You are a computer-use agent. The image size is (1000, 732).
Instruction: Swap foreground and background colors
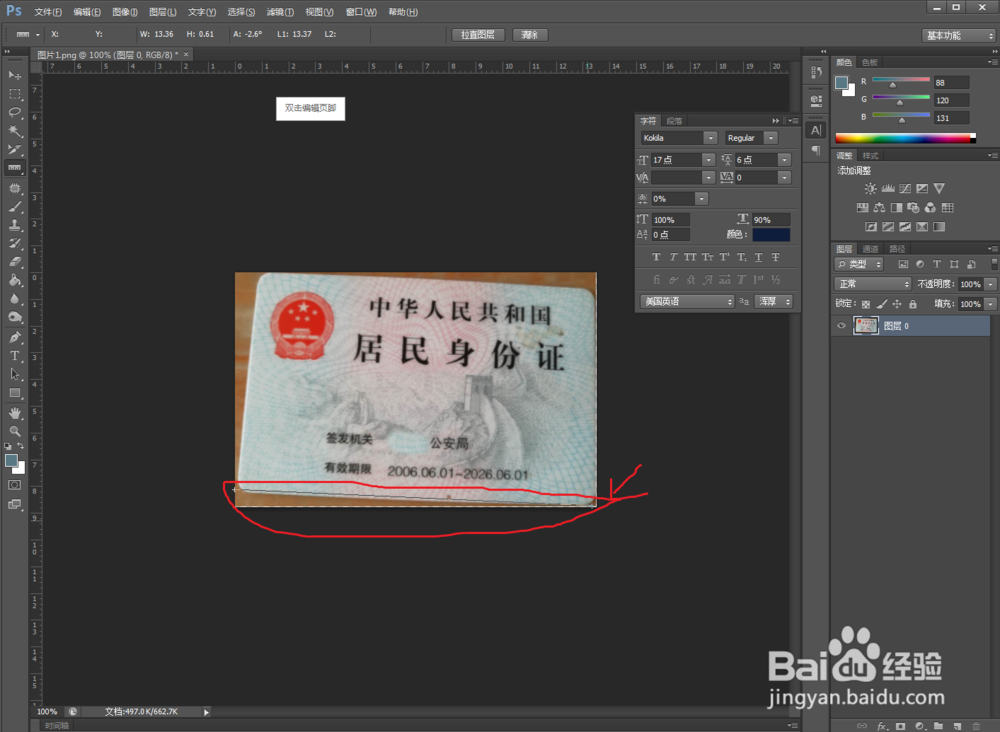(x=21, y=446)
